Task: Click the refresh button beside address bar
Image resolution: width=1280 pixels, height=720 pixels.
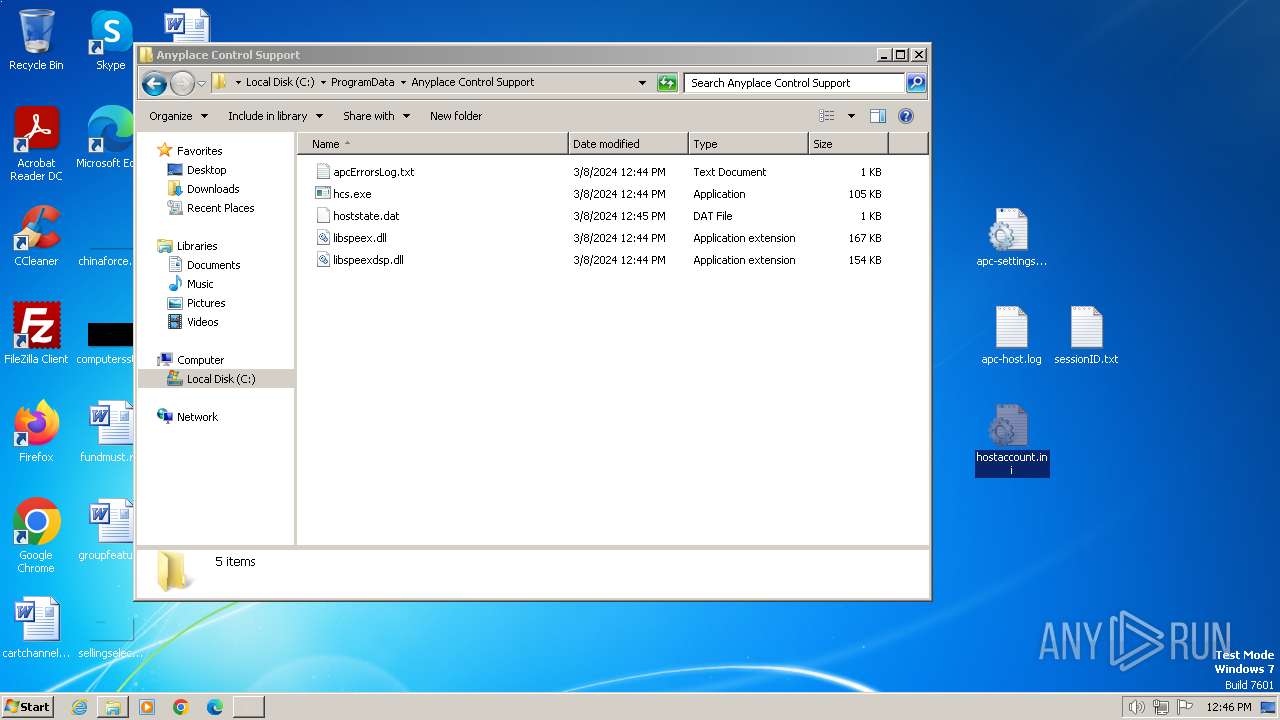Action: [667, 83]
